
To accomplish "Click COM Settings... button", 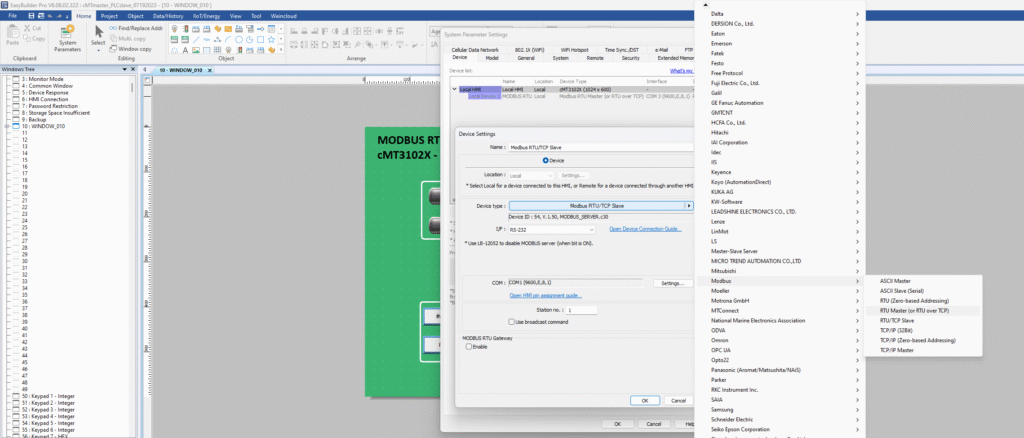I will point(672,283).
